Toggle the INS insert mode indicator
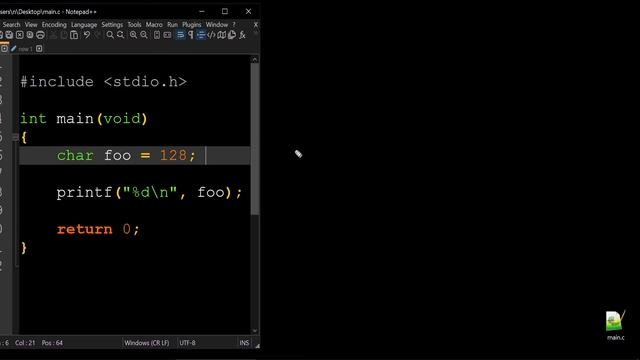 (x=244, y=343)
